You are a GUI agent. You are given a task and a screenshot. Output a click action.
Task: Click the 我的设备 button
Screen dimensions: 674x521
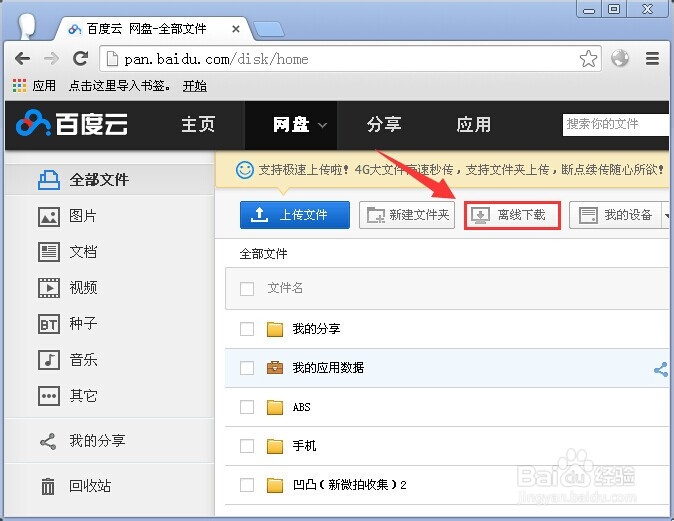[616, 215]
